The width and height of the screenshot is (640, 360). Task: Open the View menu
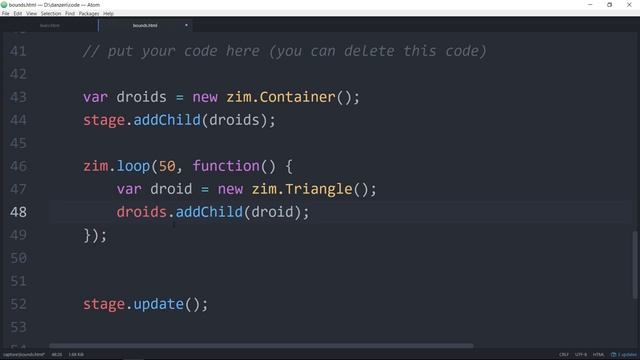(31, 13)
